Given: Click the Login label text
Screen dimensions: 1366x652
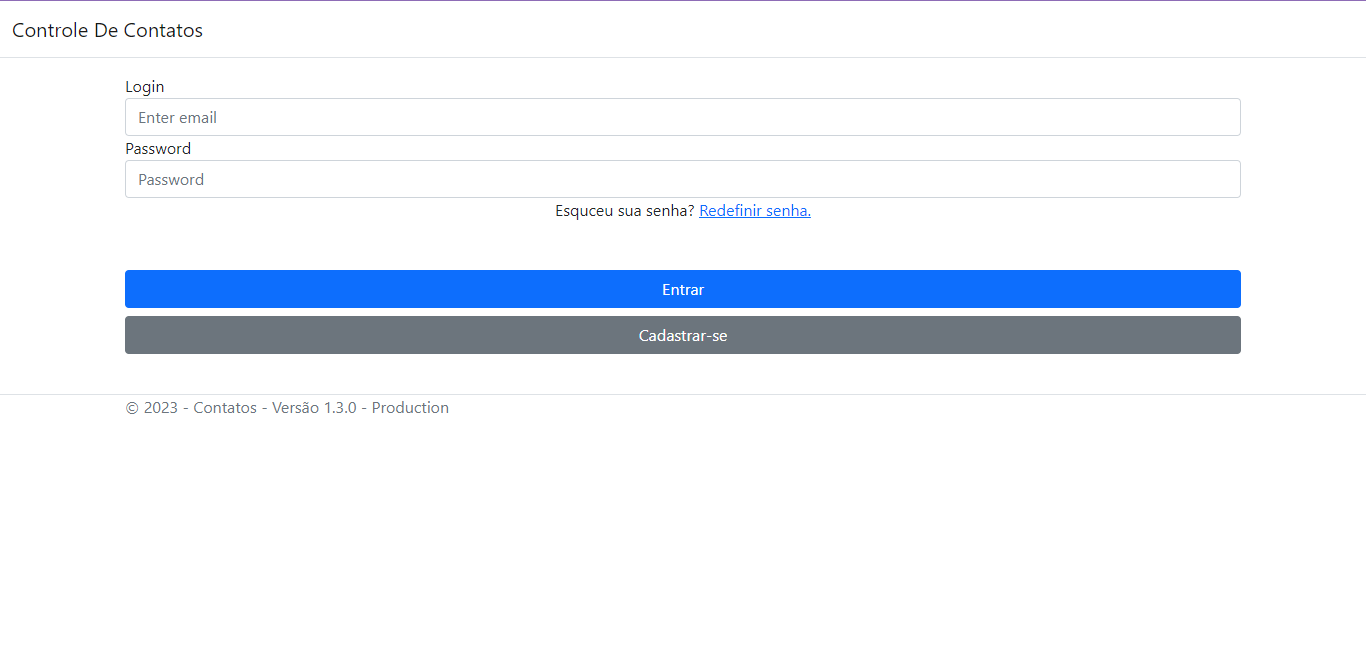Looking at the screenshot, I should [144, 87].
